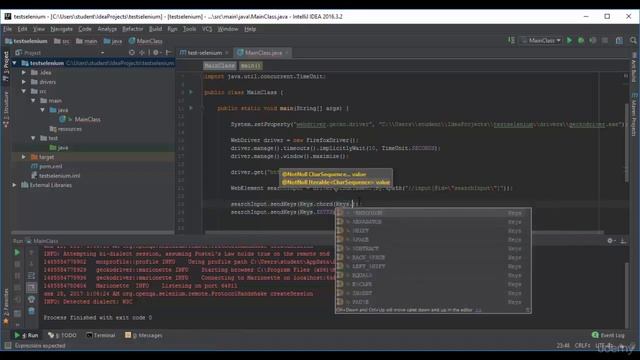Open the MainClass run configuration dropdown
Image resolution: width=640 pixels, height=360 pixels.
click(541, 40)
